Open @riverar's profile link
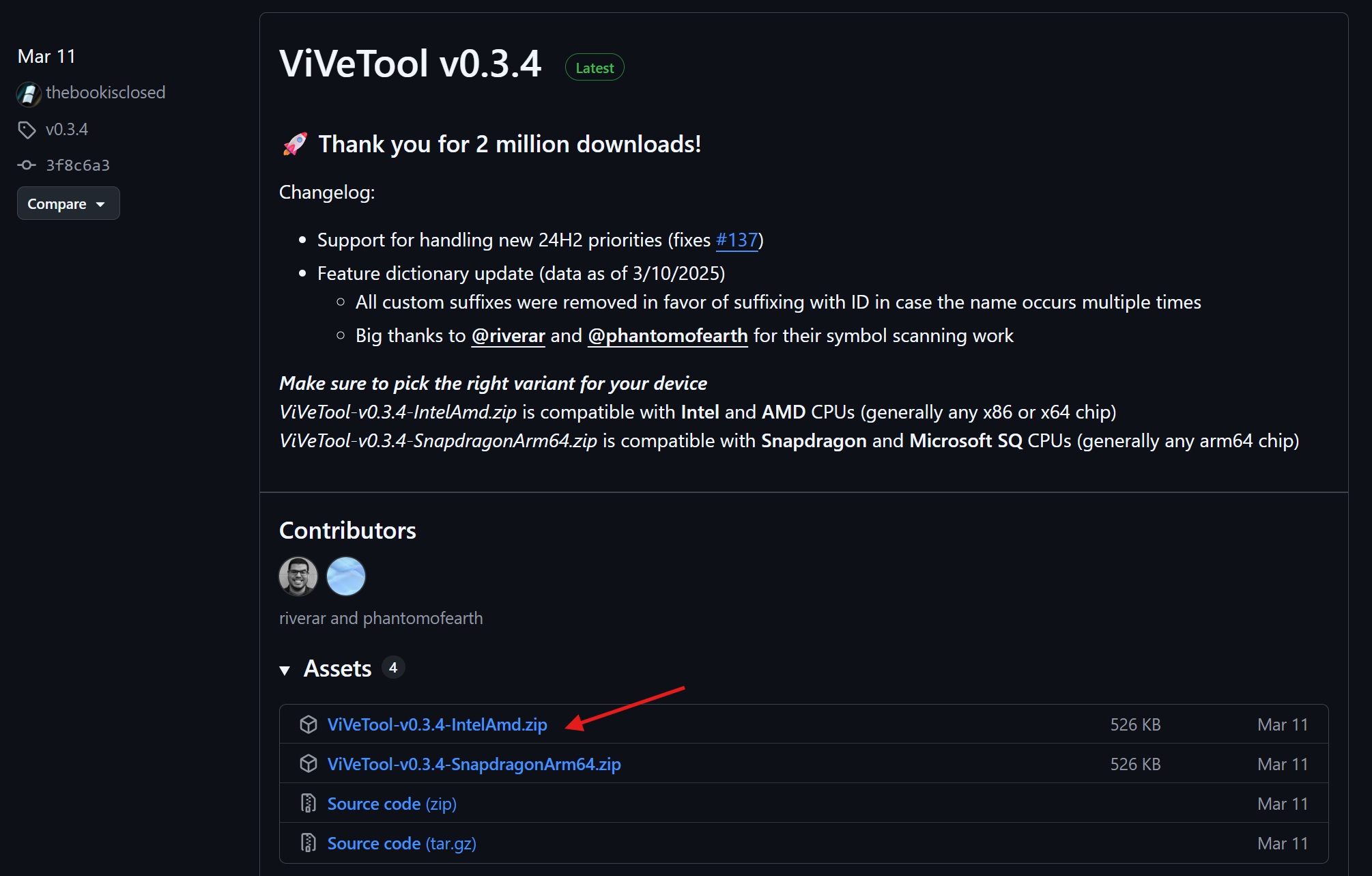Viewport: 1372px width, 876px height. [508, 335]
